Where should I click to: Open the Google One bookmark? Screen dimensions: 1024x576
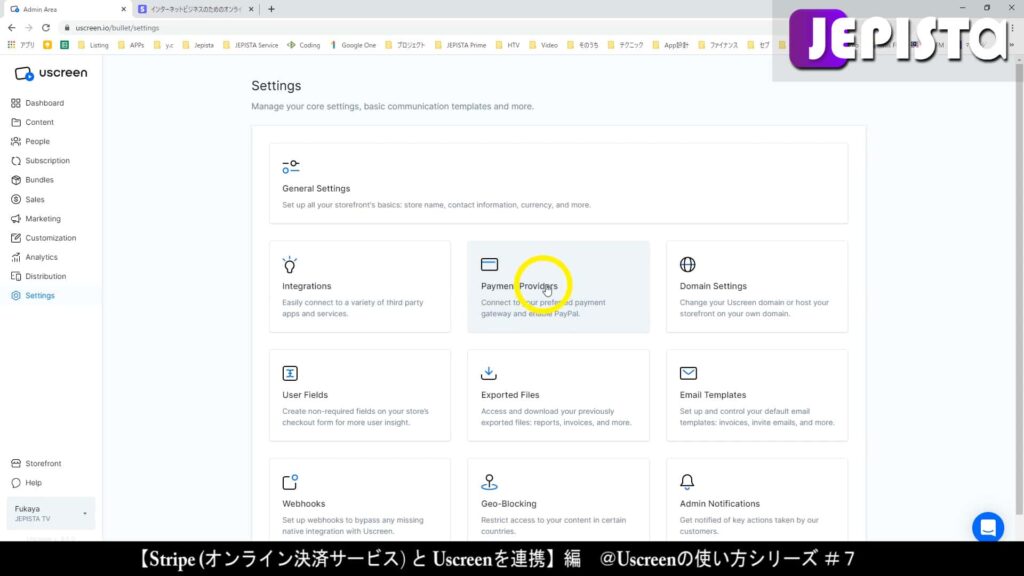(x=353, y=45)
